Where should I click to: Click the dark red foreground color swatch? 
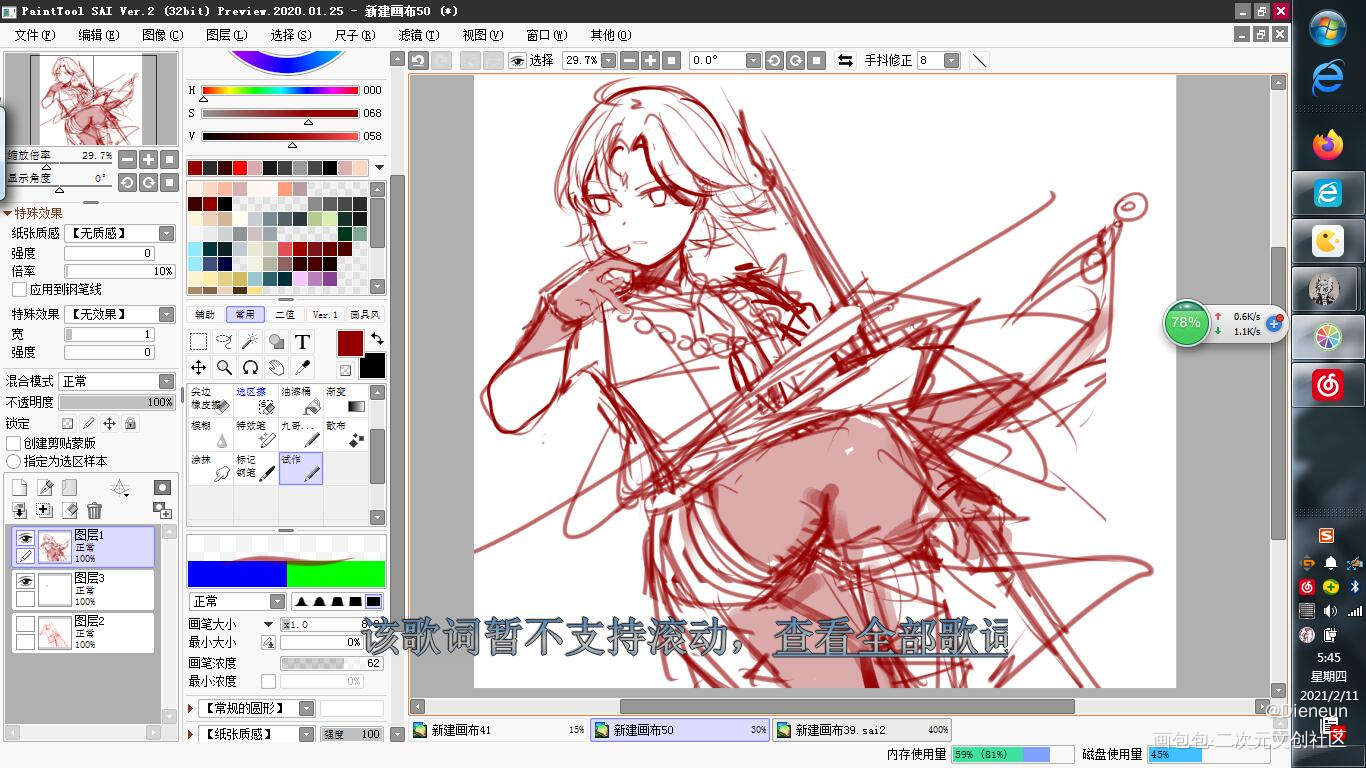click(350, 343)
